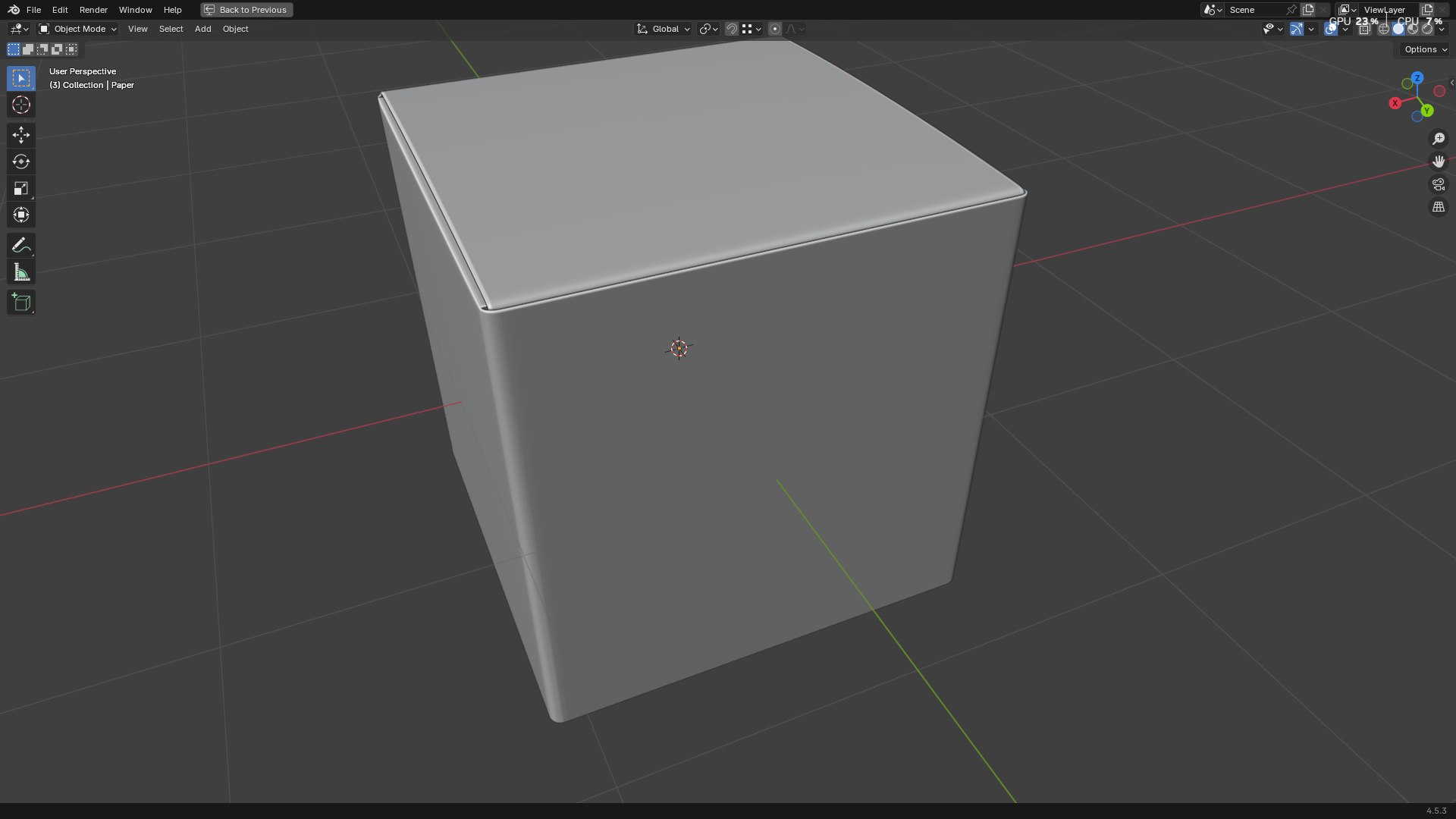This screenshot has width=1456, height=819.
Task: Browse view layers with ViewLayer icon dropdown
Action: click(1348, 10)
